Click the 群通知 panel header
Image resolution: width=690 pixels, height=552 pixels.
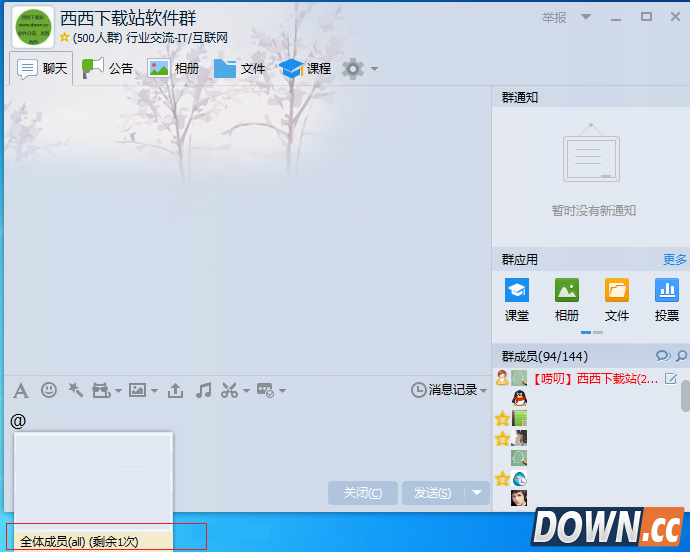tap(591, 97)
